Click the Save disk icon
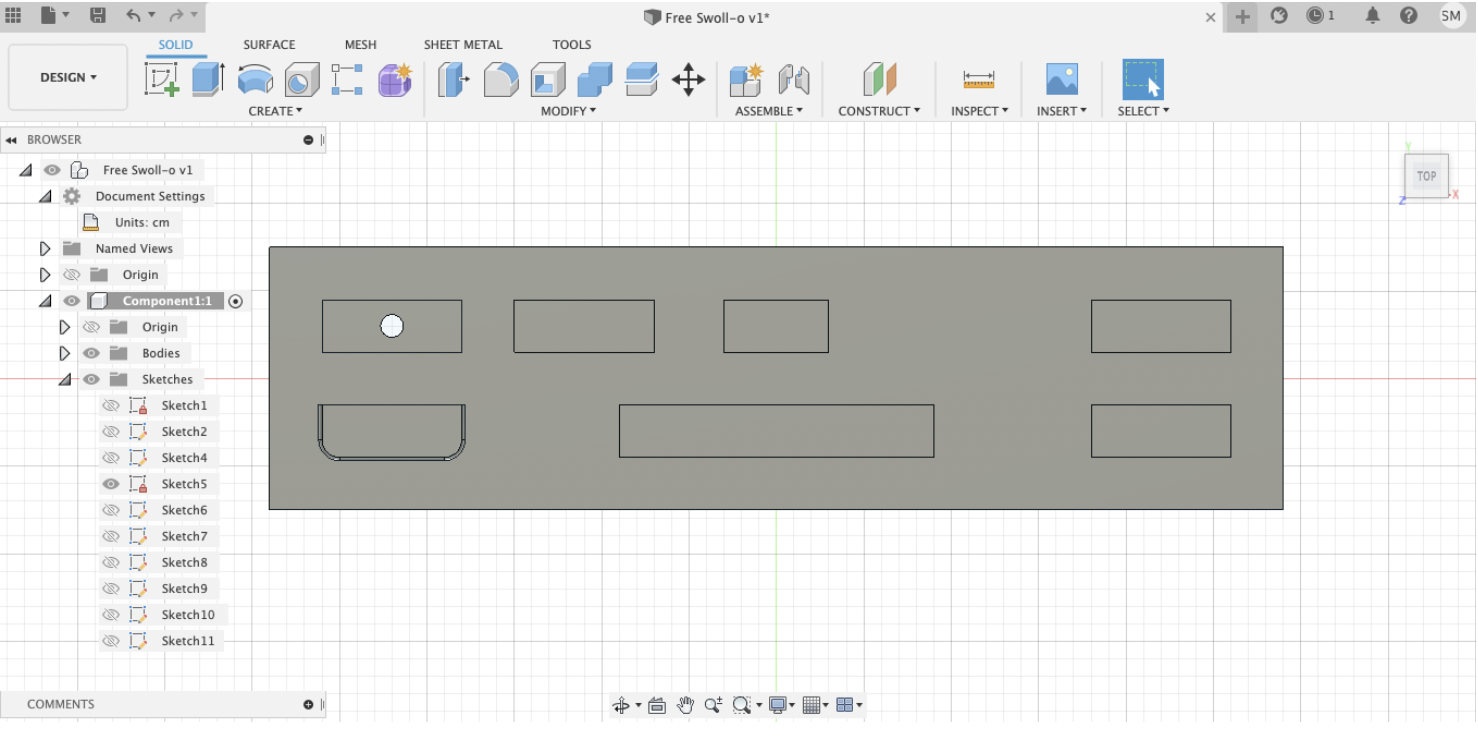 click(x=98, y=16)
